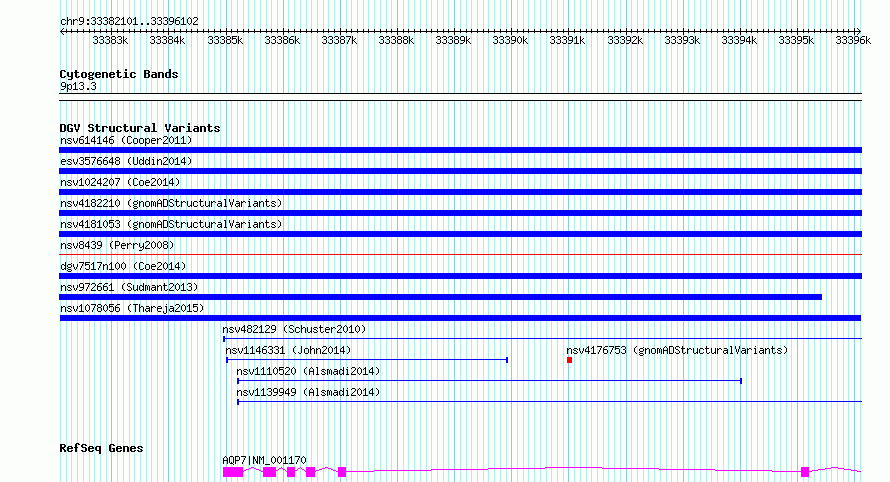This screenshot has width=890, height=482.
Task: Select the nsv972661 (Sudmant2013) variant bar
Action: click(440, 297)
